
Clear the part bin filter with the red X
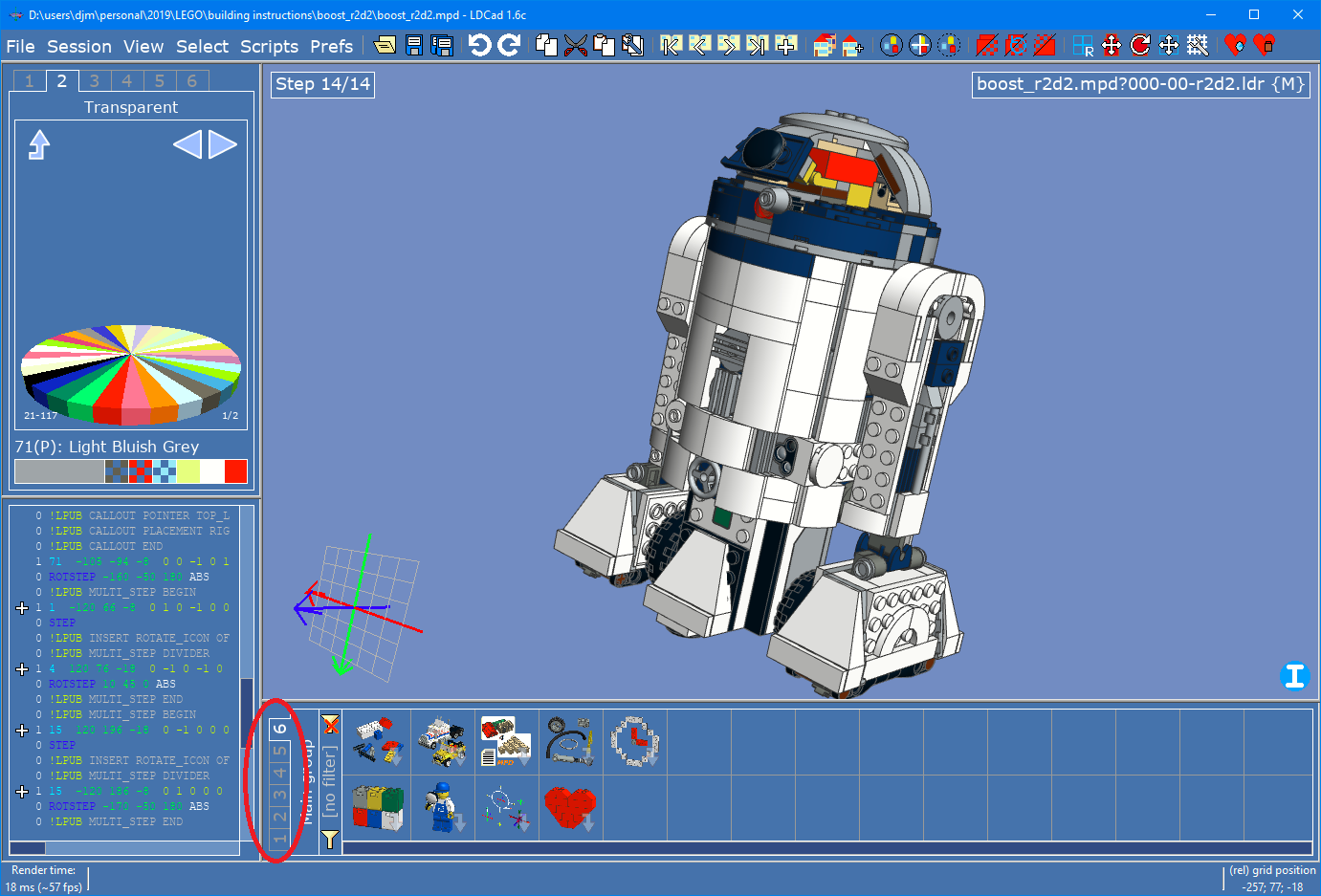click(330, 725)
